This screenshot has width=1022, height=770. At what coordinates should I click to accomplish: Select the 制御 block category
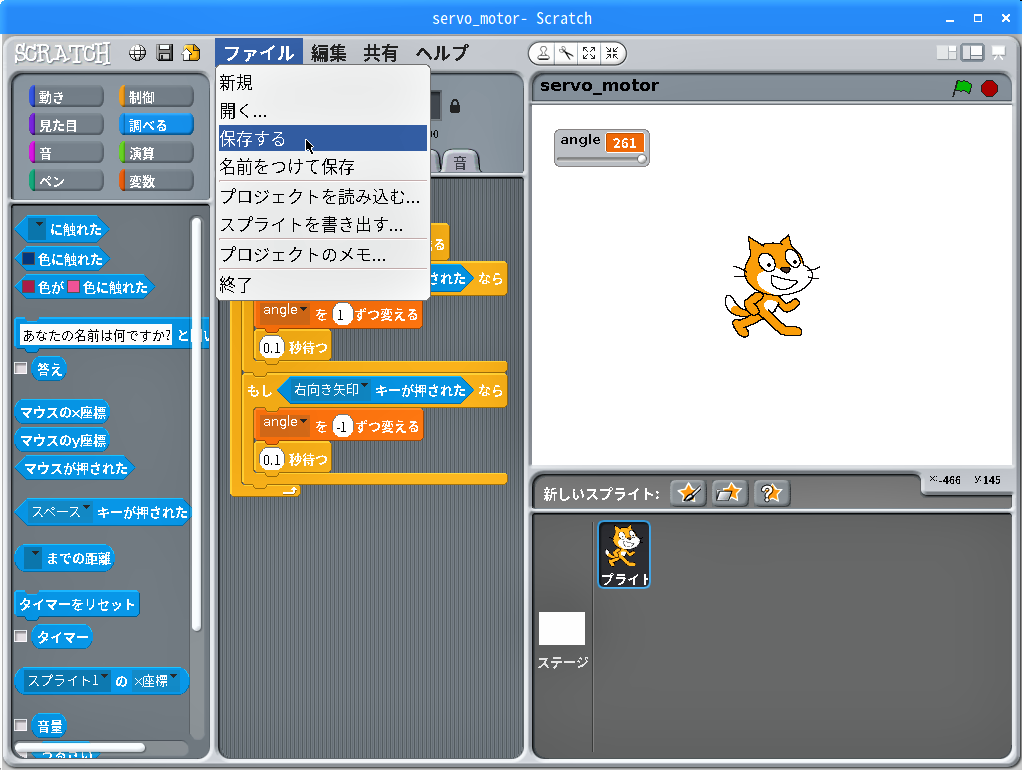pos(156,96)
